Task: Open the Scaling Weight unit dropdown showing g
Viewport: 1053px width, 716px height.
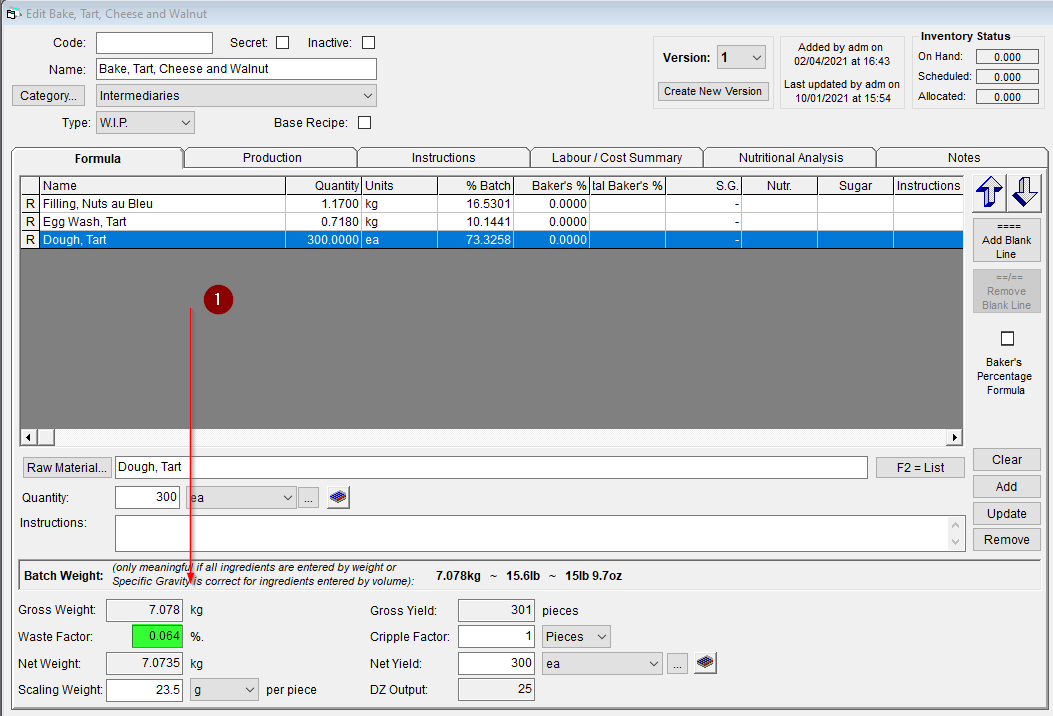Action: (x=224, y=690)
